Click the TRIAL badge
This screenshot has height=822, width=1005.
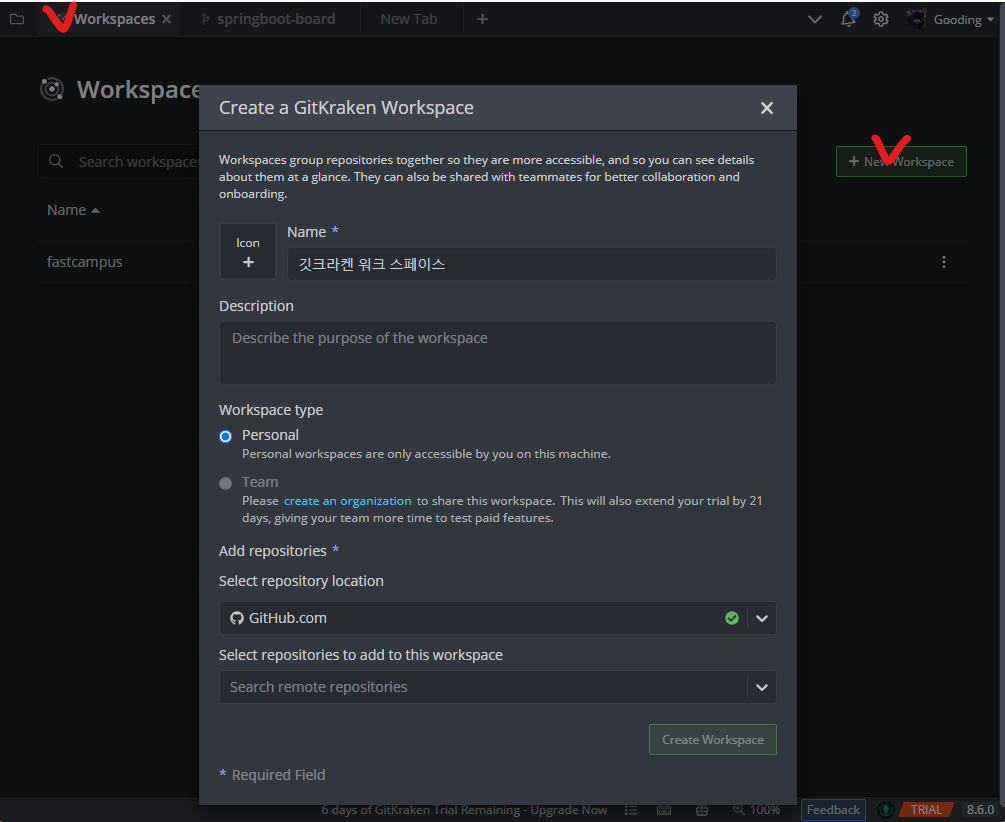coord(926,810)
